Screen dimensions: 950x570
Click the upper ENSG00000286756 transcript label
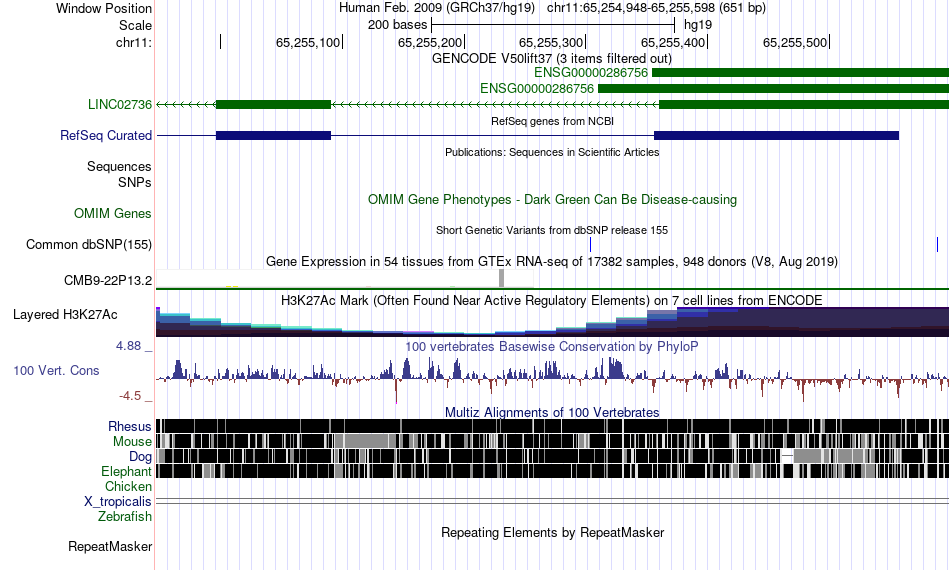(591, 73)
